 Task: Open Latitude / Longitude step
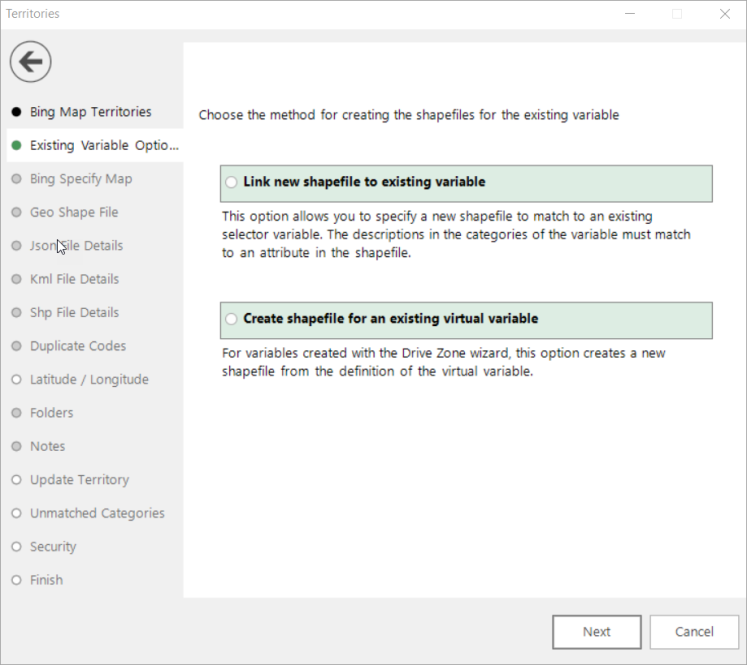coord(89,380)
